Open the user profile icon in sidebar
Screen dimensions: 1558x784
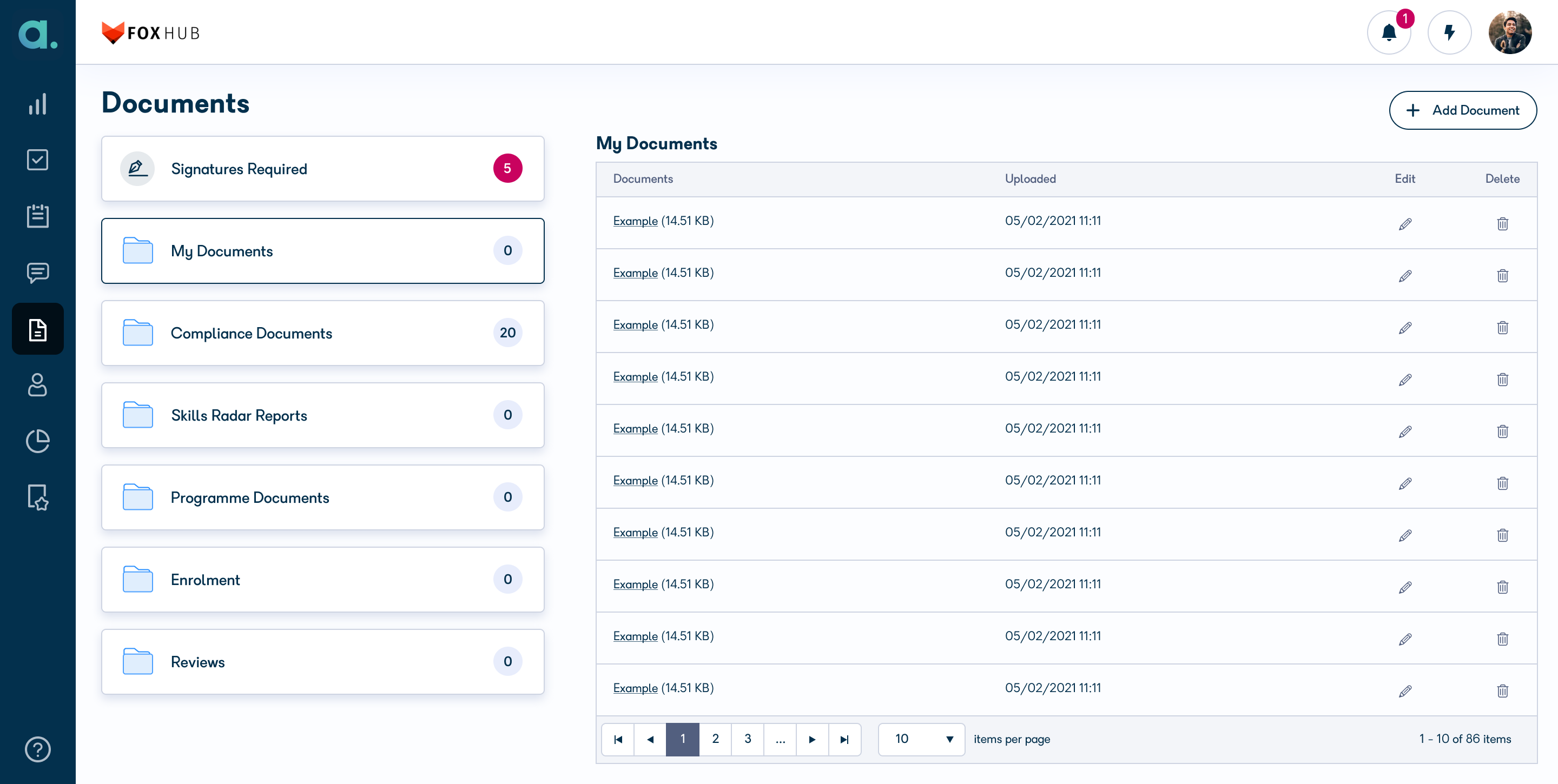click(37, 384)
